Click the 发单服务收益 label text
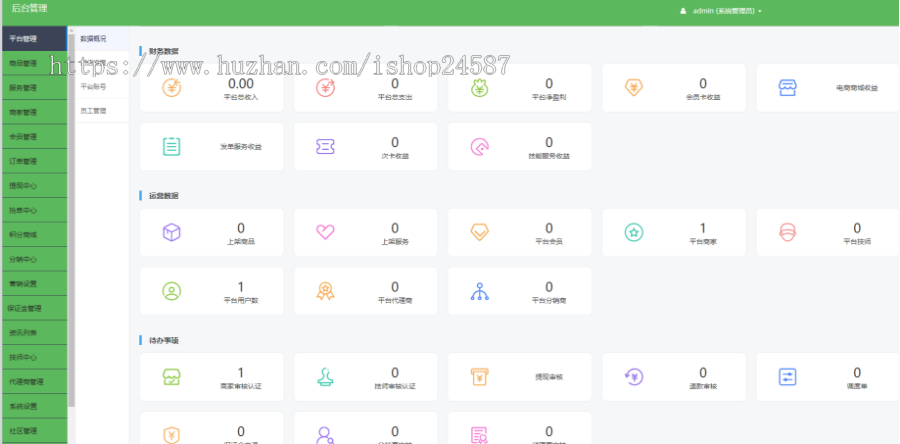900x444 pixels. (240, 147)
